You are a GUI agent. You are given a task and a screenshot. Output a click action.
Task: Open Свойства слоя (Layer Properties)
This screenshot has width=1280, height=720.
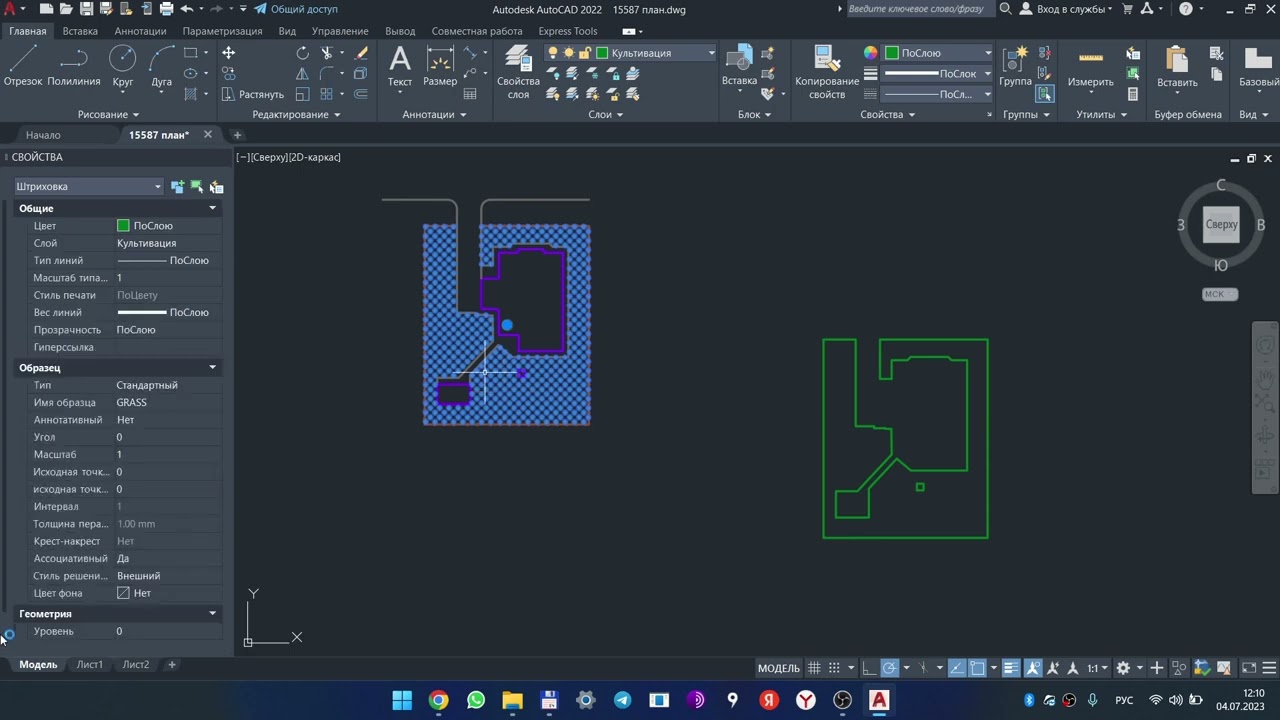(518, 72)
